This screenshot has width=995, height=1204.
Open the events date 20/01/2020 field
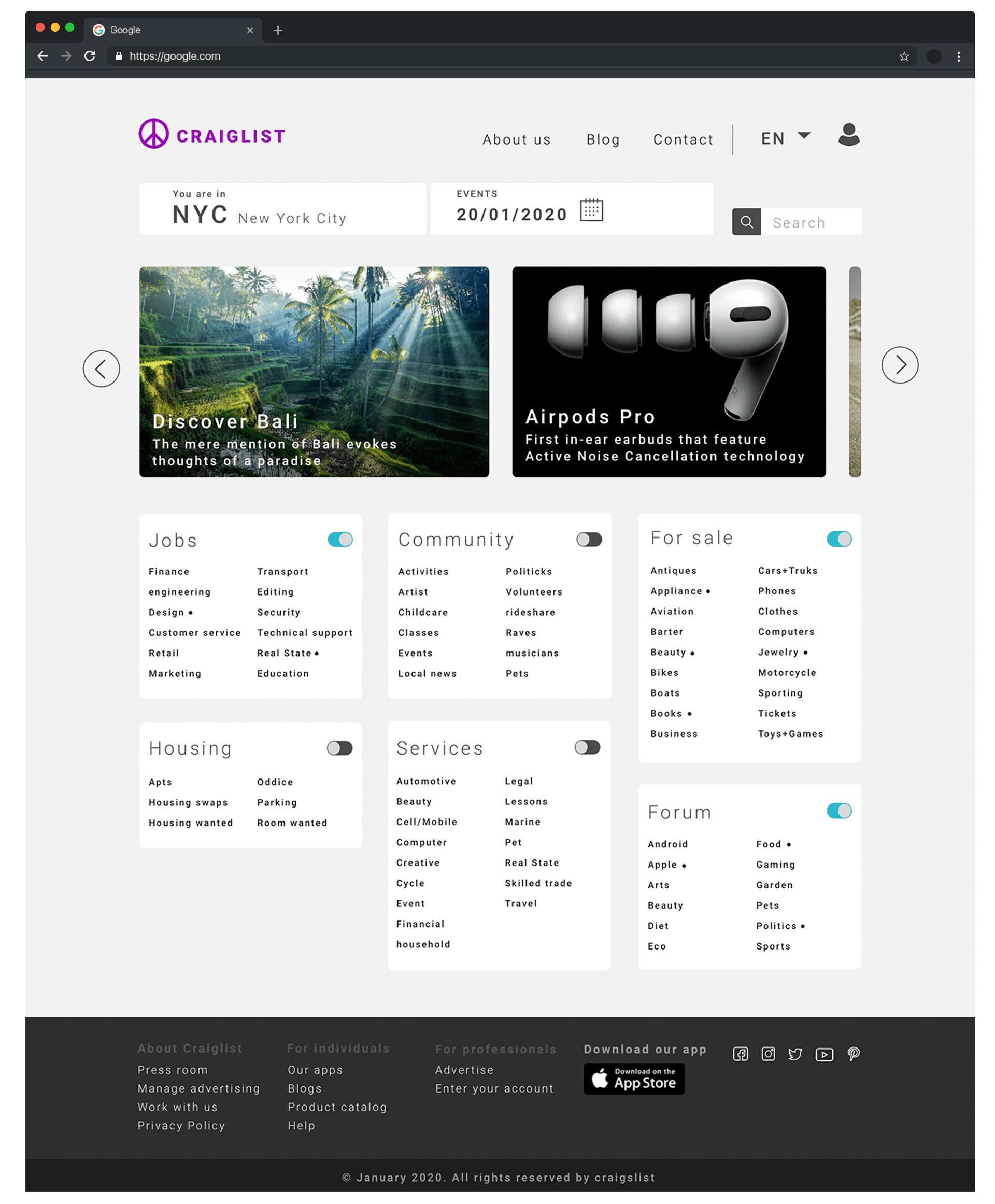tap(572, 209)
